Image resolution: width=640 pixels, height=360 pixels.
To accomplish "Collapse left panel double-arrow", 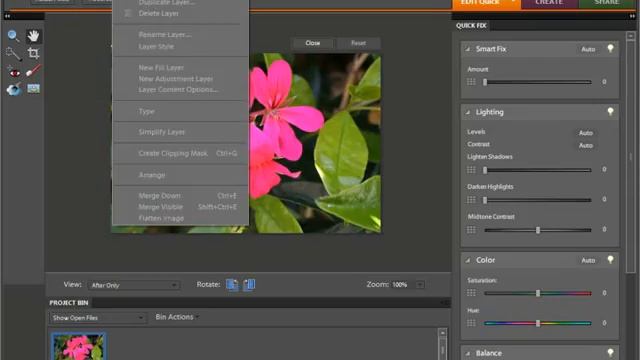I will (x=7, y=16).
